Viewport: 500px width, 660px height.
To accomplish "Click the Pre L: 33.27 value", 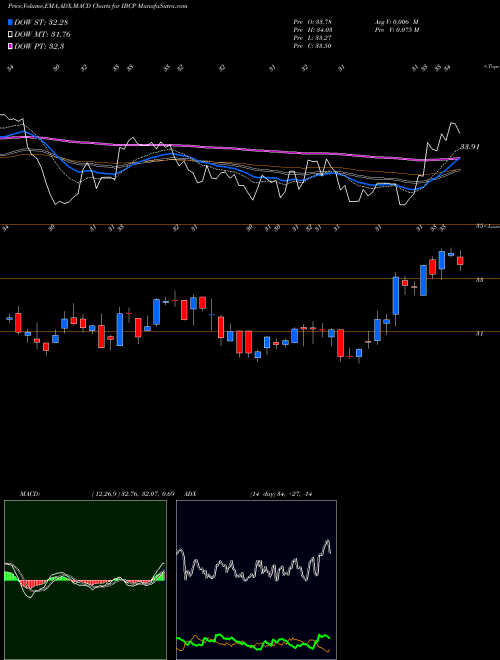I will (x=313, y=38).
